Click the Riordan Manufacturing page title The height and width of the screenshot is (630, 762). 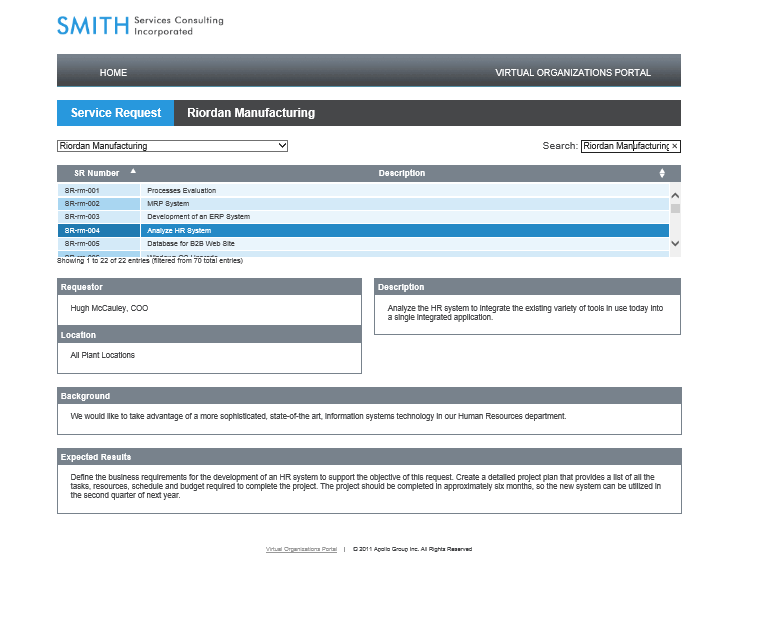point(251,113)
